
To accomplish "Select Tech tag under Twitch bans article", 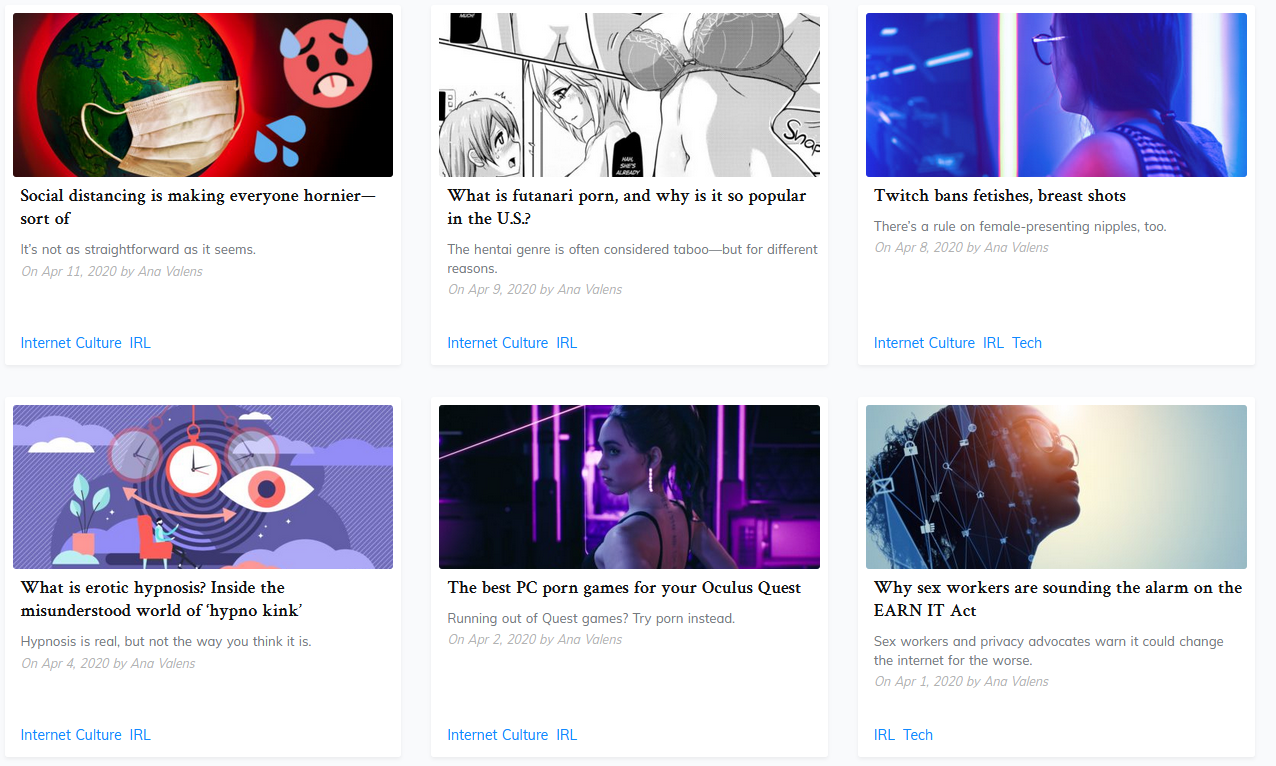I will point(1027,343).
